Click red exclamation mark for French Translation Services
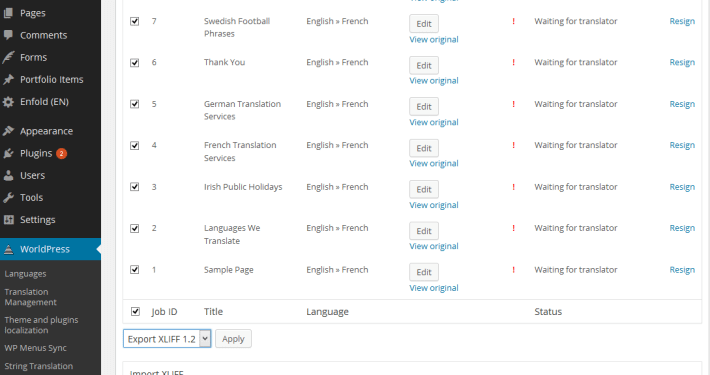The width and height of the screenshot is (710, 375). pyautogui.click(x=513, y=145)
